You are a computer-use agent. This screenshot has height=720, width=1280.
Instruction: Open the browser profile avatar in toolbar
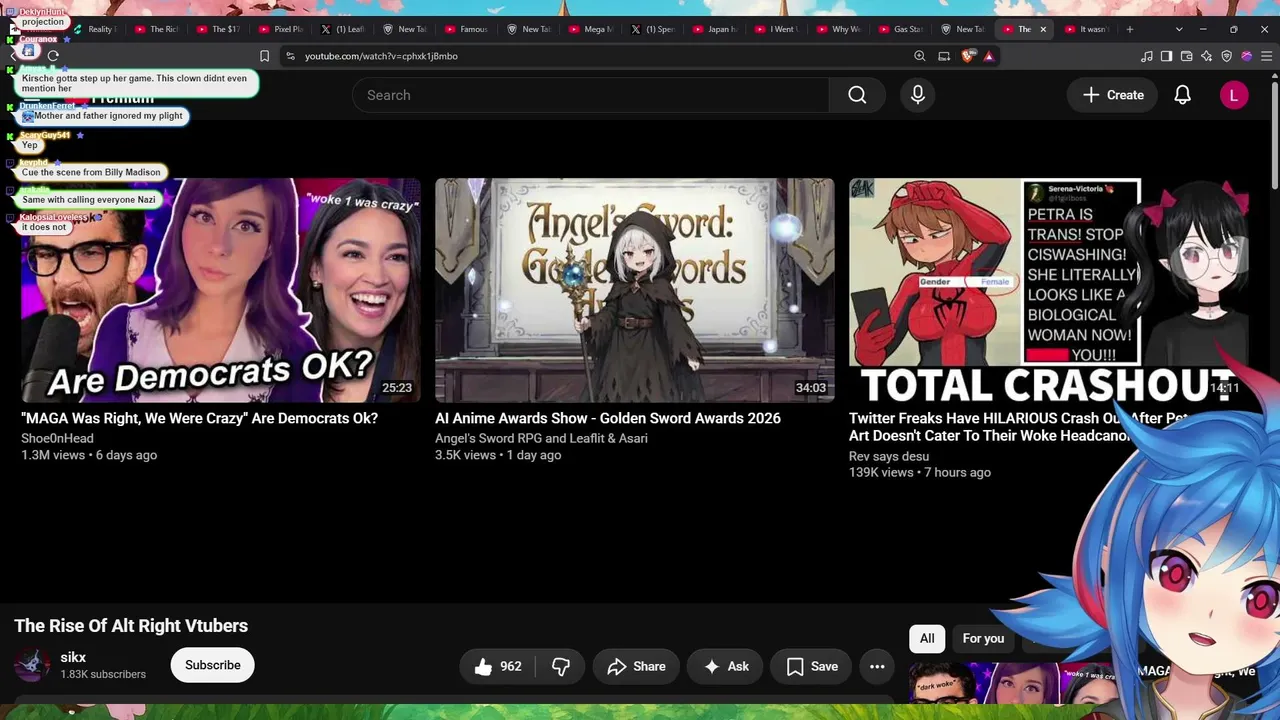point(1246,56)
